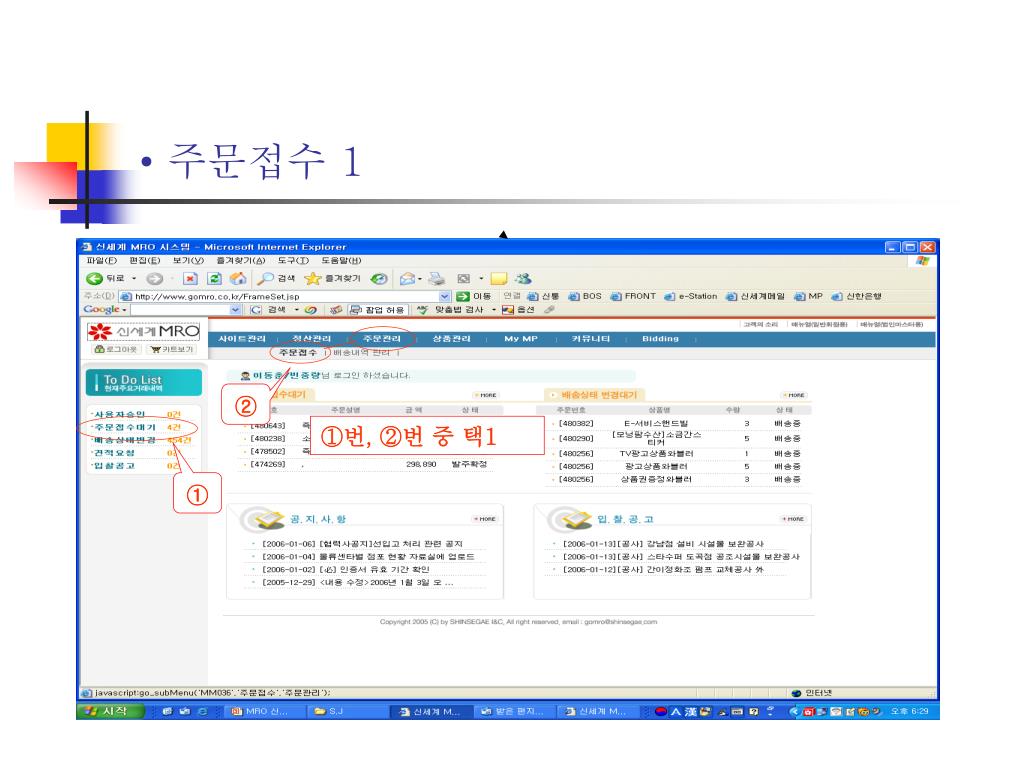Image resolution: width=1024 pixels, height=768 pixels.
Task: Open the 신한은행 links bar shortcut
Action: pyautogui.click(x=856, y=296)
